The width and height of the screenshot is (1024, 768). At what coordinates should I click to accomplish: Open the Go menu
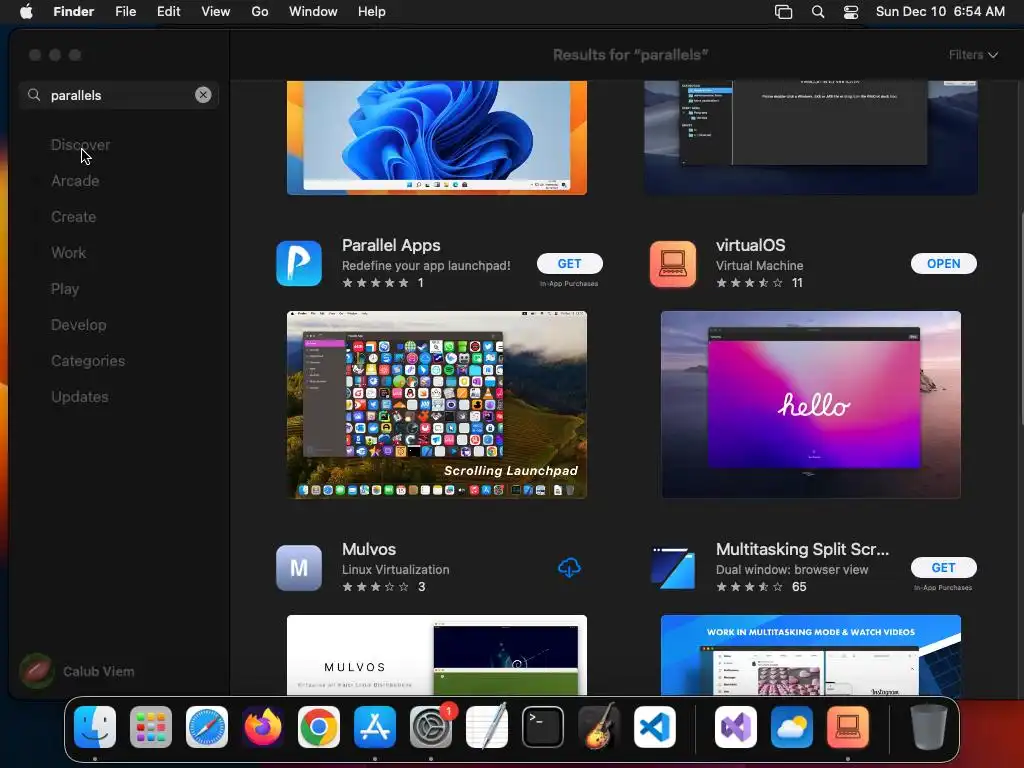pyautogui.click(x=260, y=12)
